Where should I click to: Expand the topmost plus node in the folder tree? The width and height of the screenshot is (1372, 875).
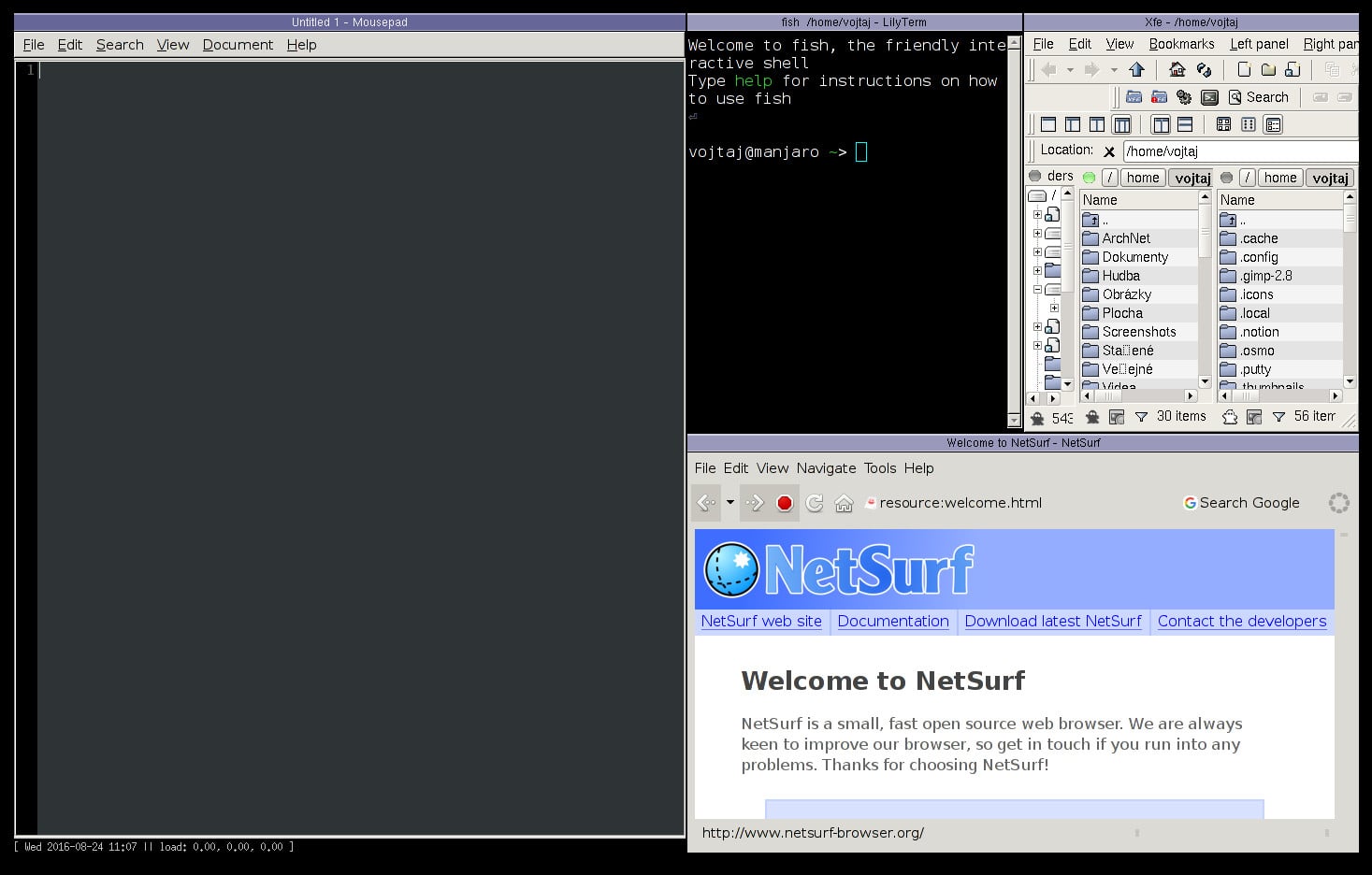tap(1037, 215)
